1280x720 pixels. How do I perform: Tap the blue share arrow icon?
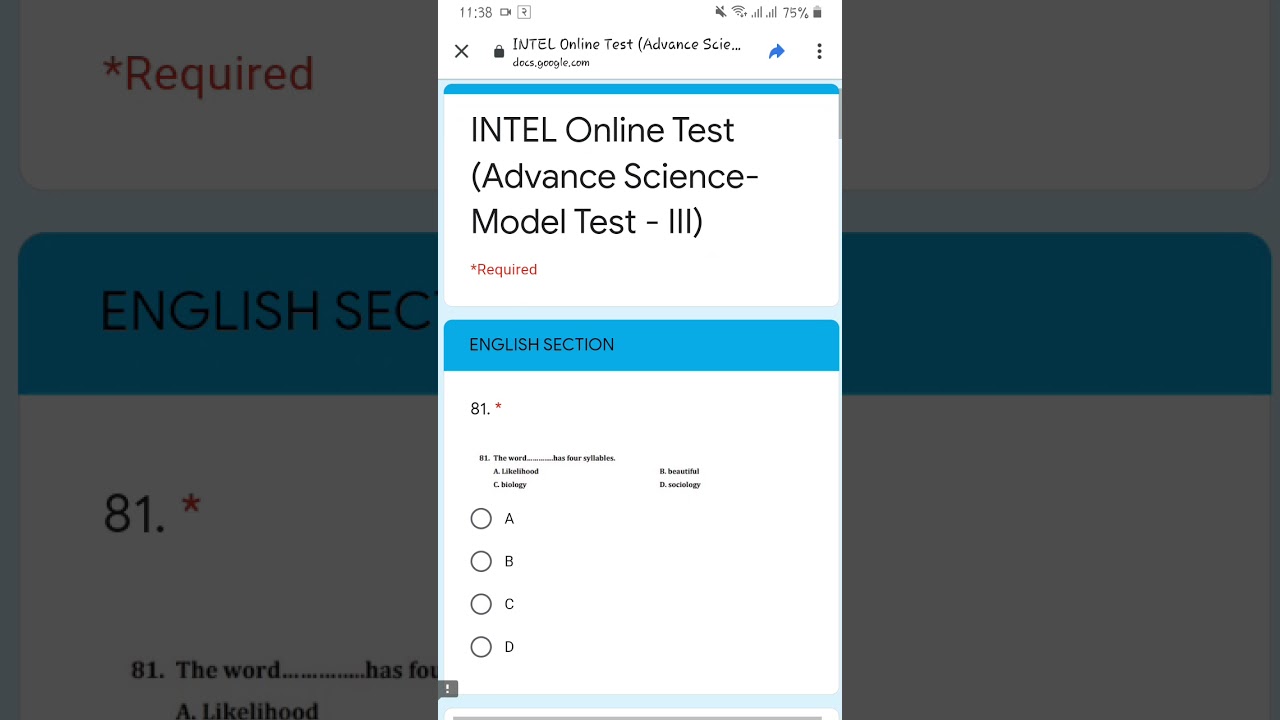(776, 51)
